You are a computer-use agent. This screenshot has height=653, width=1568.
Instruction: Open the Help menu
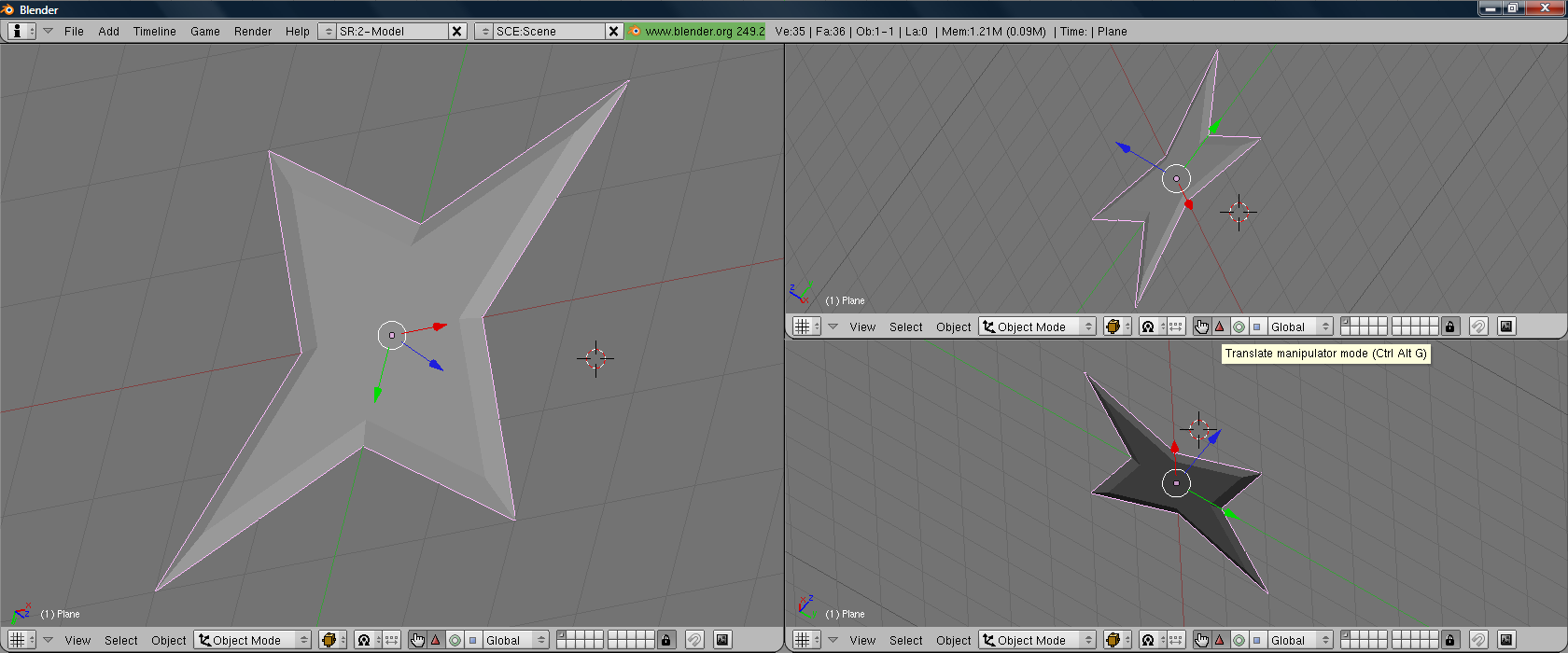[x=297, y=31]
